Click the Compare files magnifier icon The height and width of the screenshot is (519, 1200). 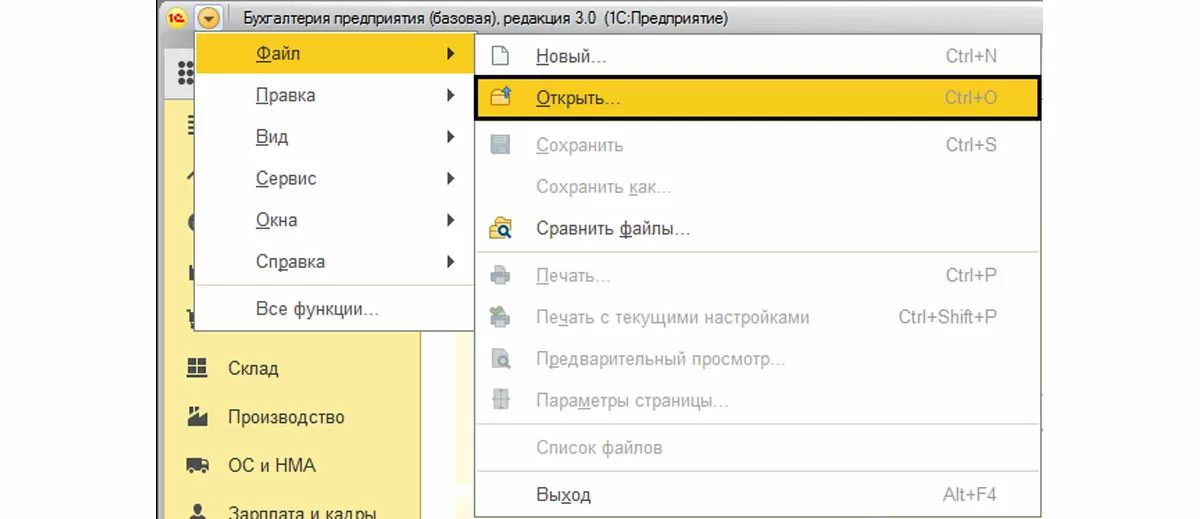point(500,229)
